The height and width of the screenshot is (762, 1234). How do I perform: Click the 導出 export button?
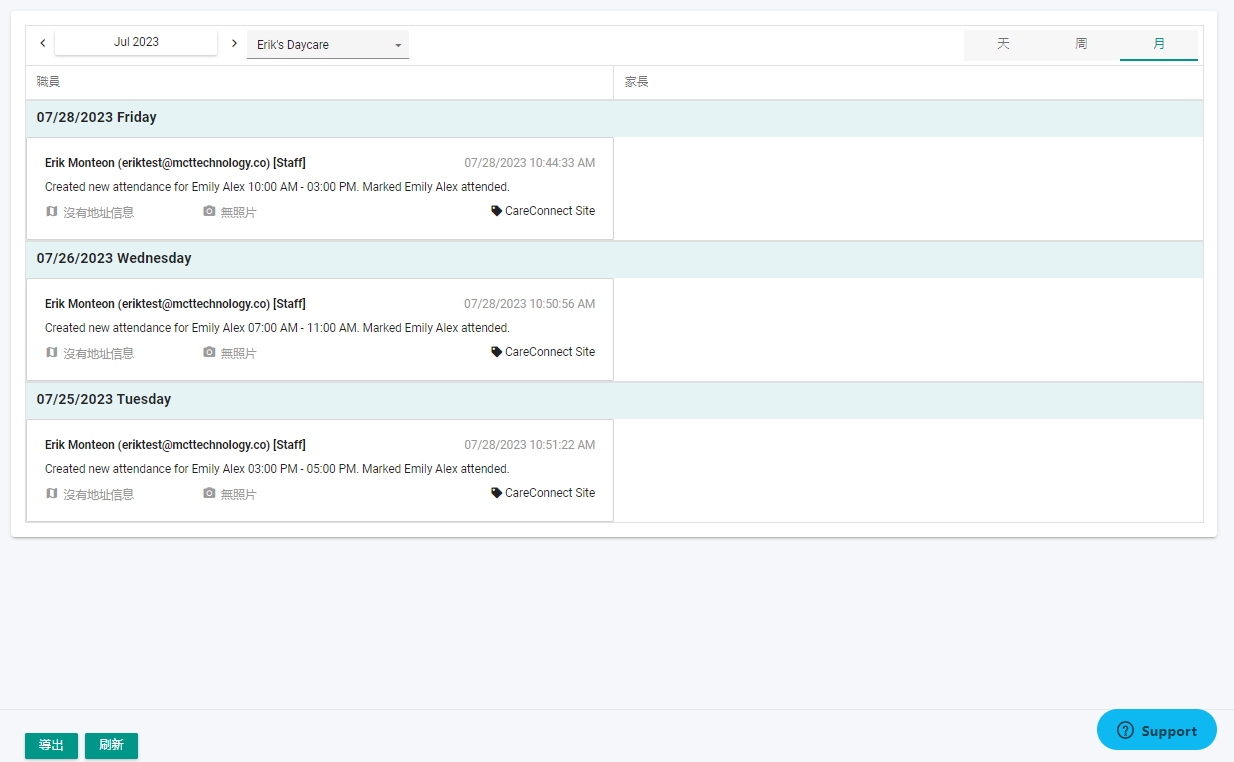point(51,746)
